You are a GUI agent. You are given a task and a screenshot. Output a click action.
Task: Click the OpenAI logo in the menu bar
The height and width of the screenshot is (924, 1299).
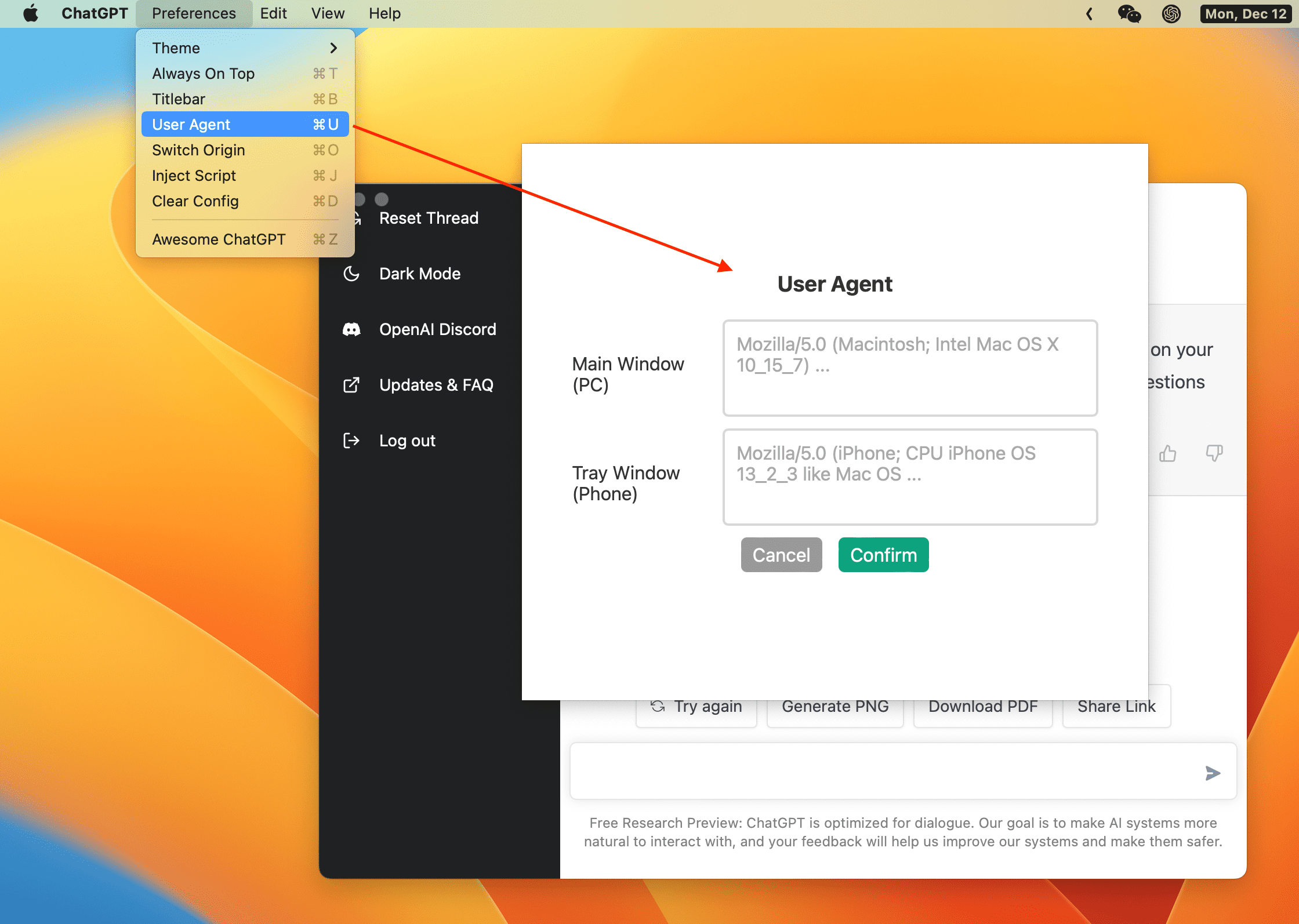coord(1172,13)
